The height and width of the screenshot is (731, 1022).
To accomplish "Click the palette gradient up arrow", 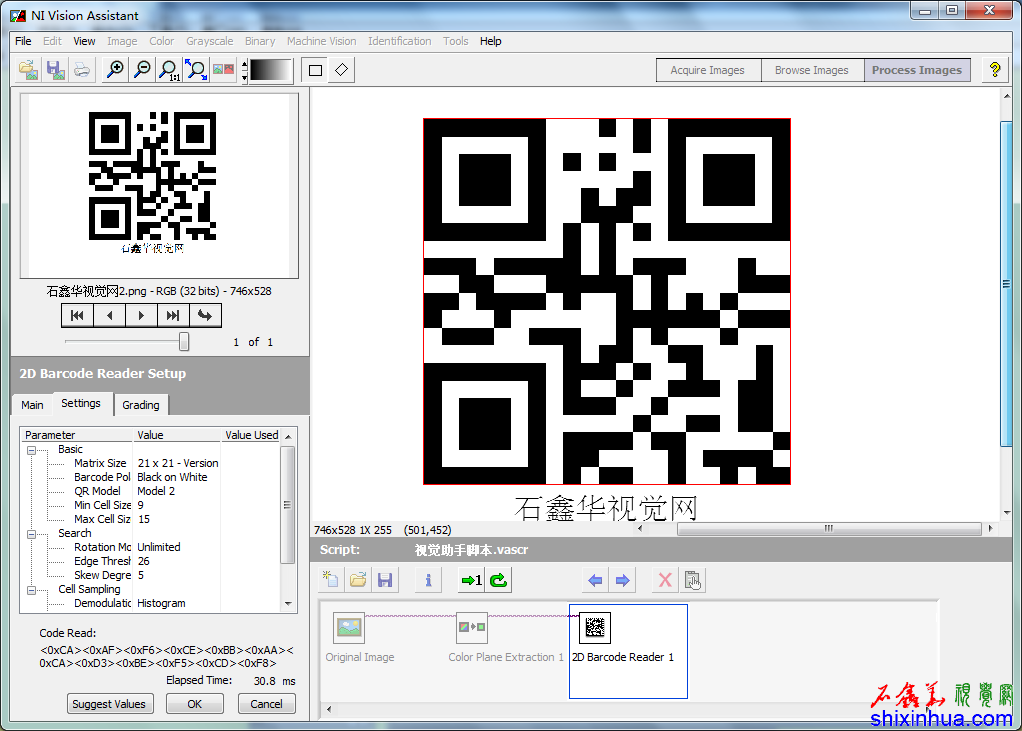I will (244, 64).
